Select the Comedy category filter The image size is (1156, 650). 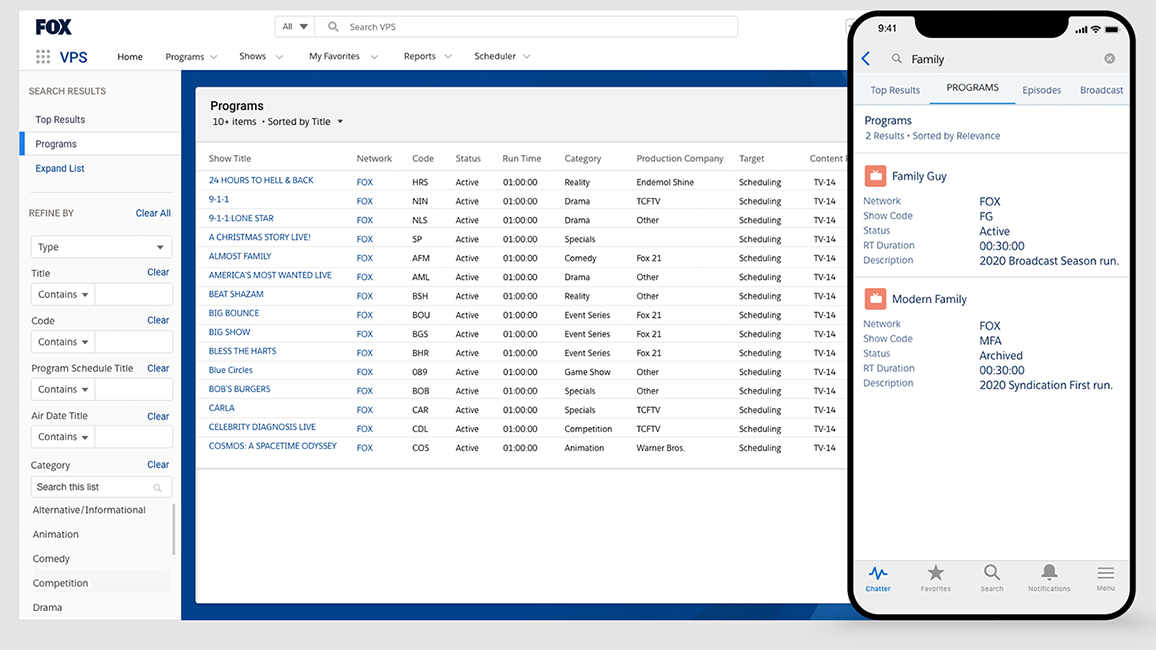pyautogui.click(x=51, y=558)
